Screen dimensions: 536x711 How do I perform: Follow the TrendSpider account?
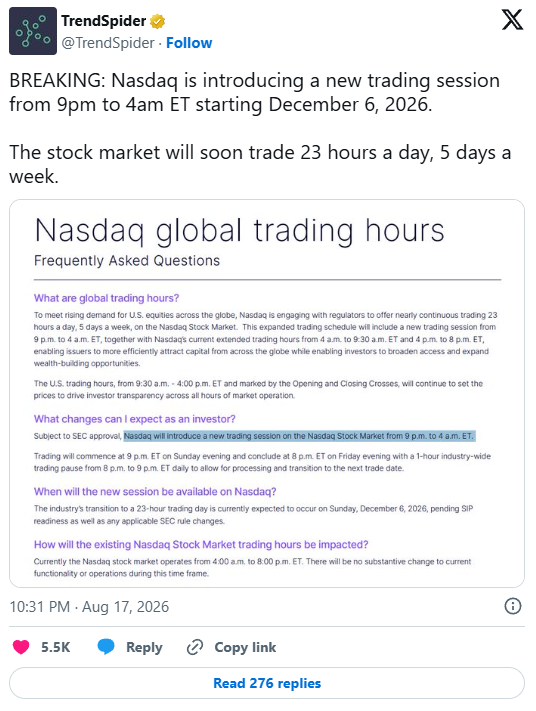click(189, 43)
